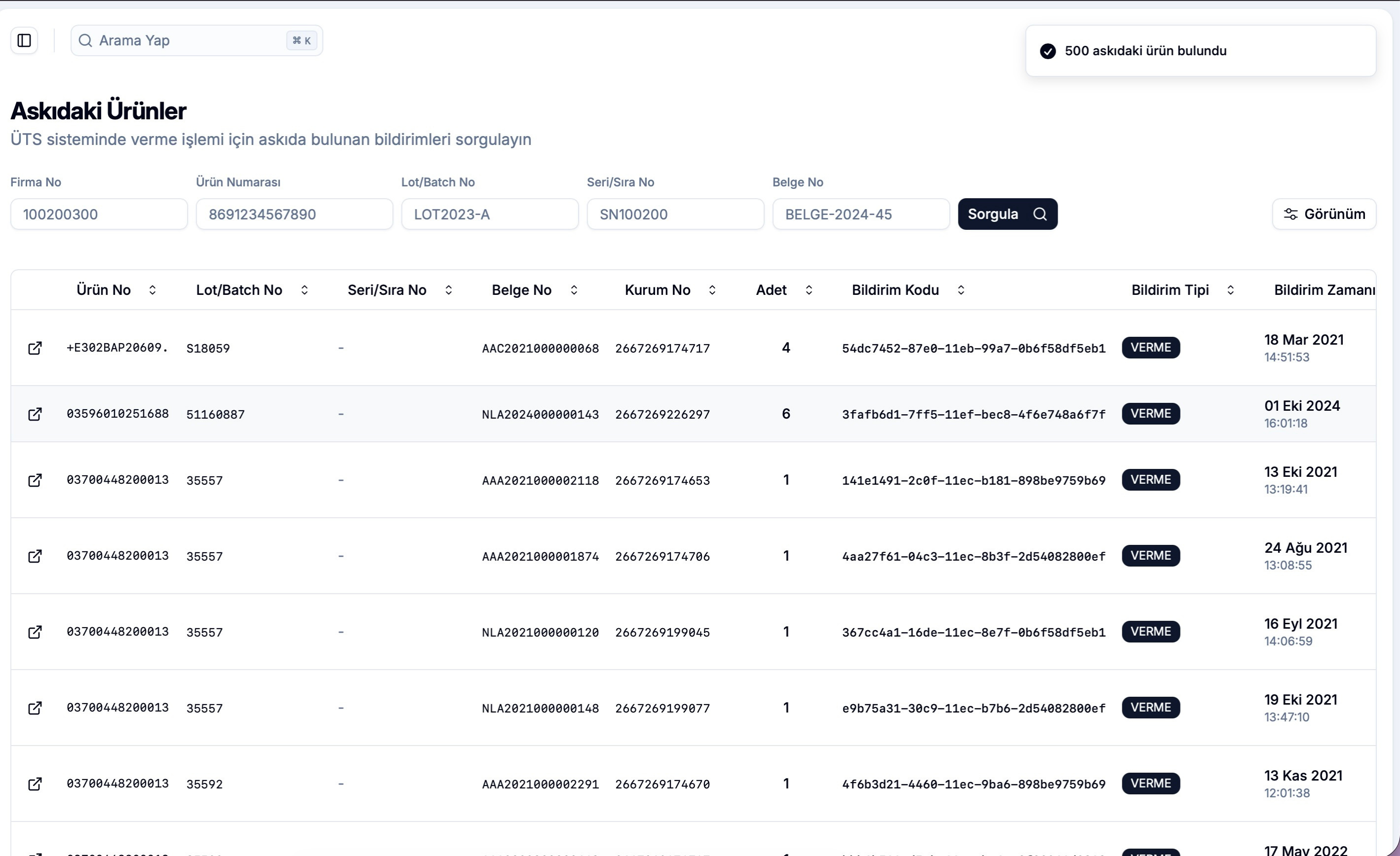Click the Sorgula query button
The image size is (1400, 856).
click(x=1007, y=214)
